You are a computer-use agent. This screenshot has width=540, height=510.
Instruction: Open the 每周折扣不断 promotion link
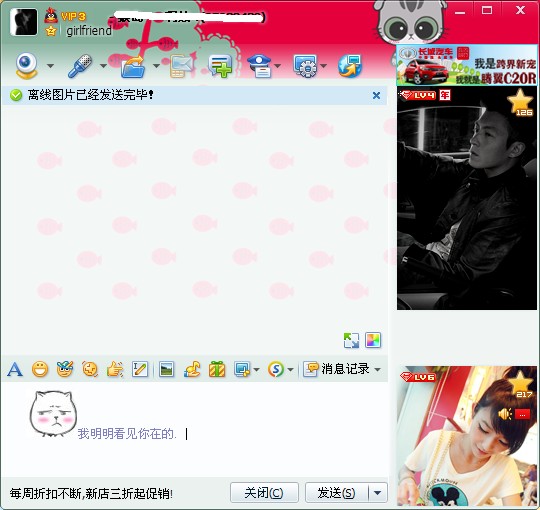pos(91,494)
